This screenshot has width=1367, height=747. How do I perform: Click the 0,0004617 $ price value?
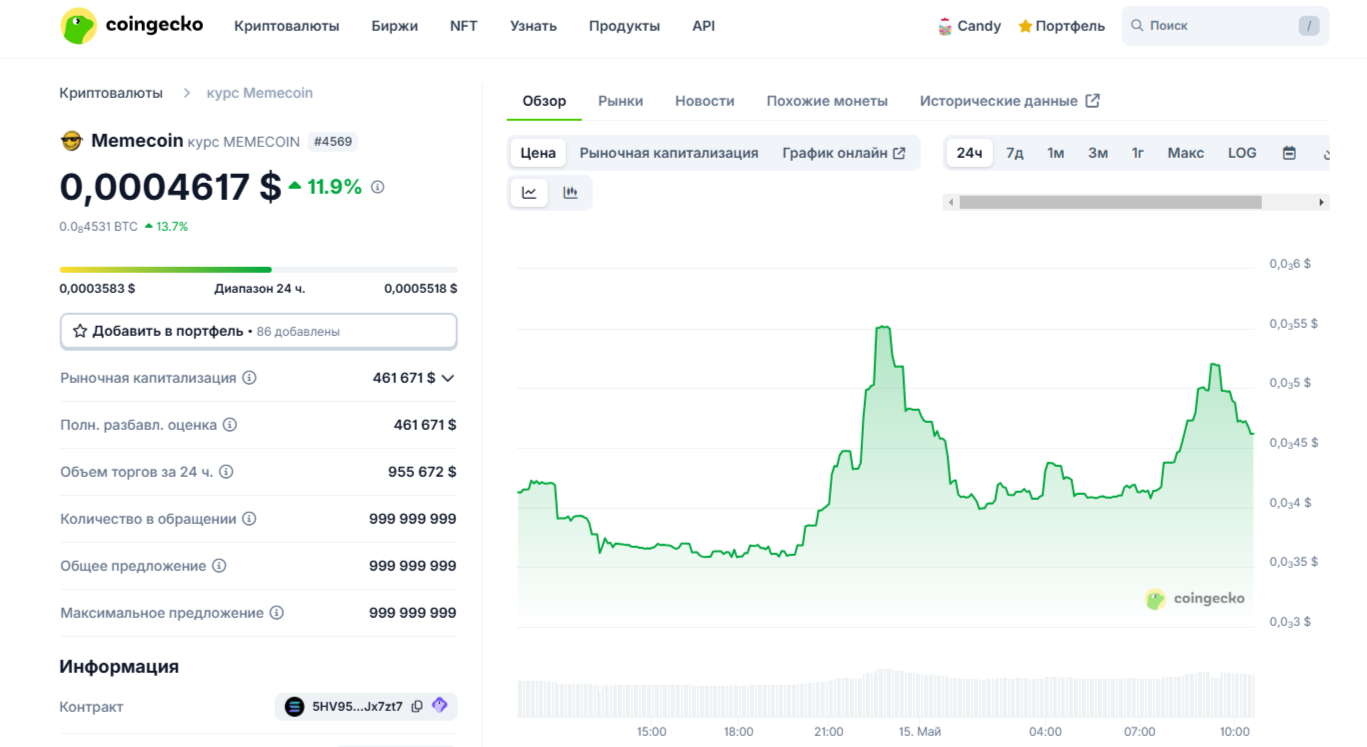(171, 187)
